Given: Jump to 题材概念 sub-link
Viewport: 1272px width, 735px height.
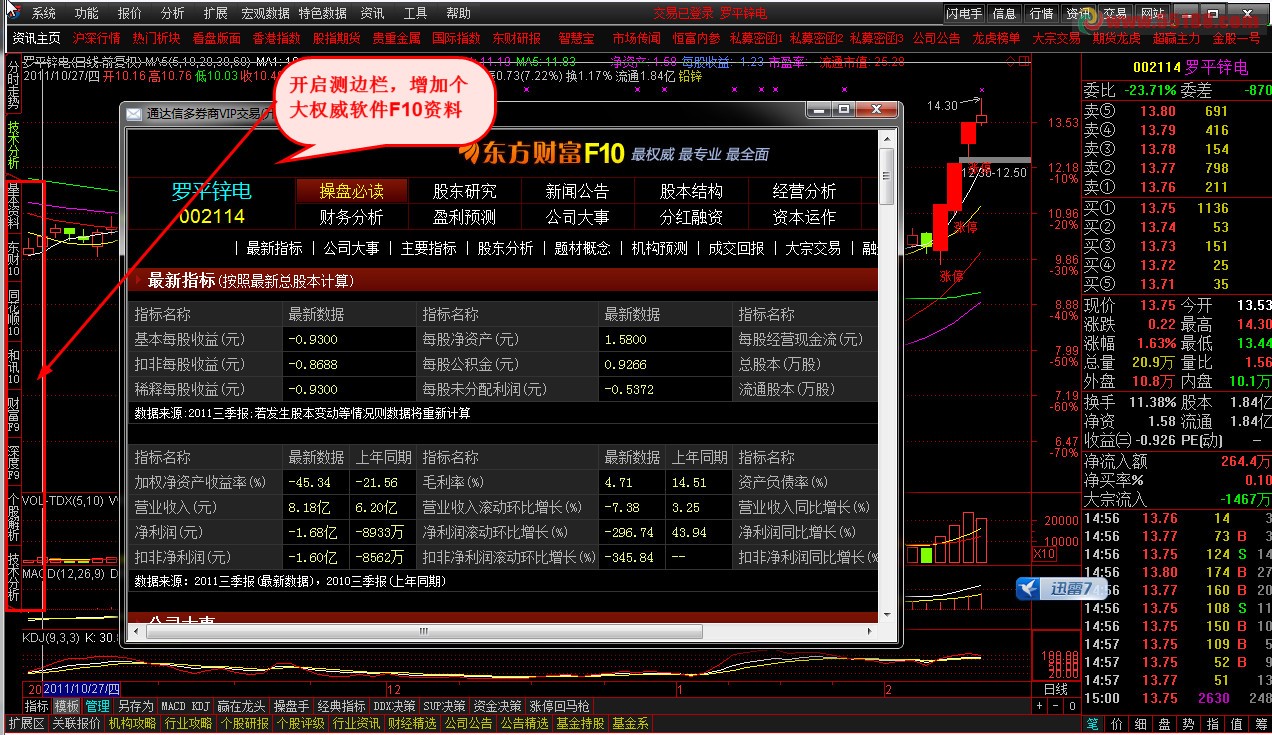Looking at the screenshot, I should [x=582, y=248].
